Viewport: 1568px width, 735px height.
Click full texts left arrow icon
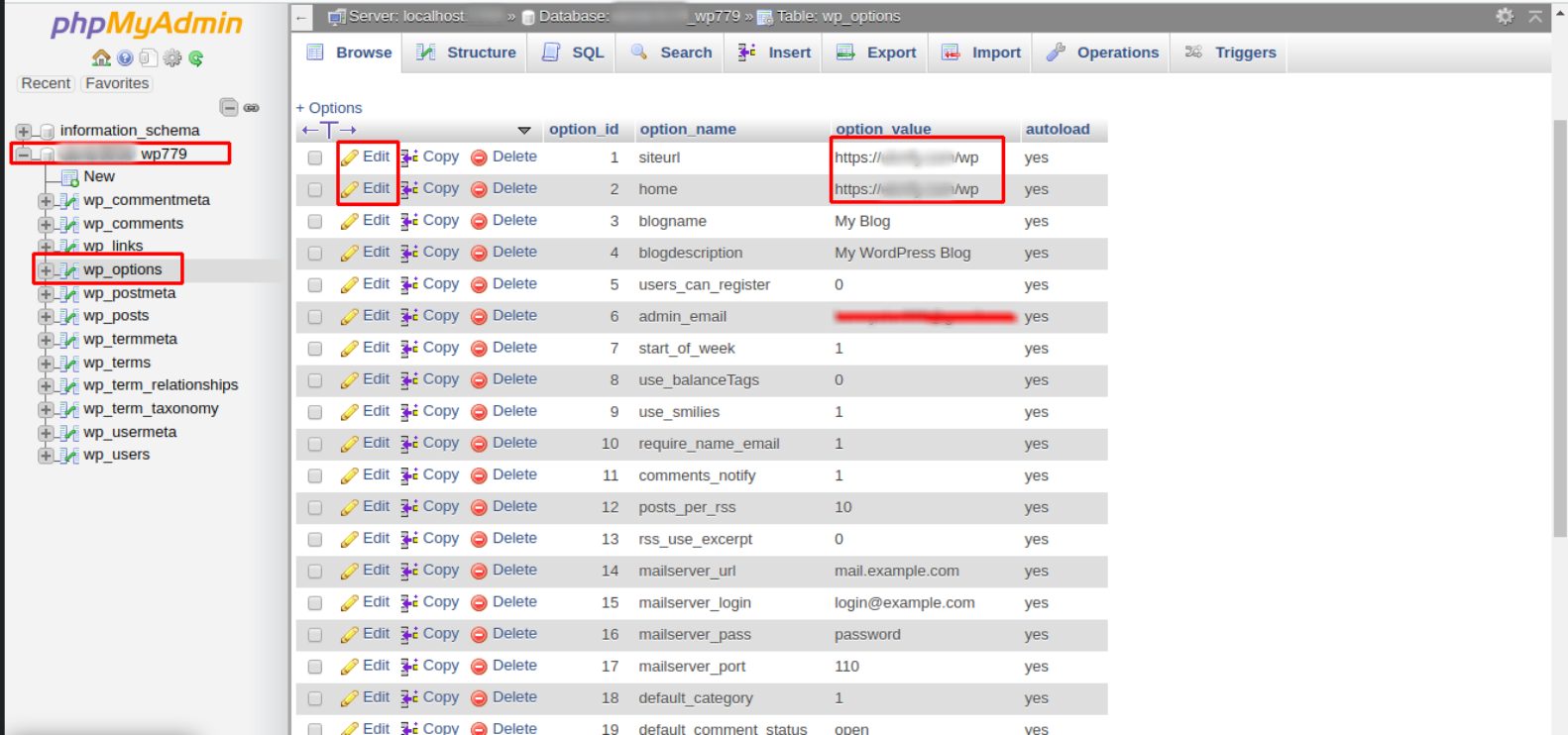[309, 130]
